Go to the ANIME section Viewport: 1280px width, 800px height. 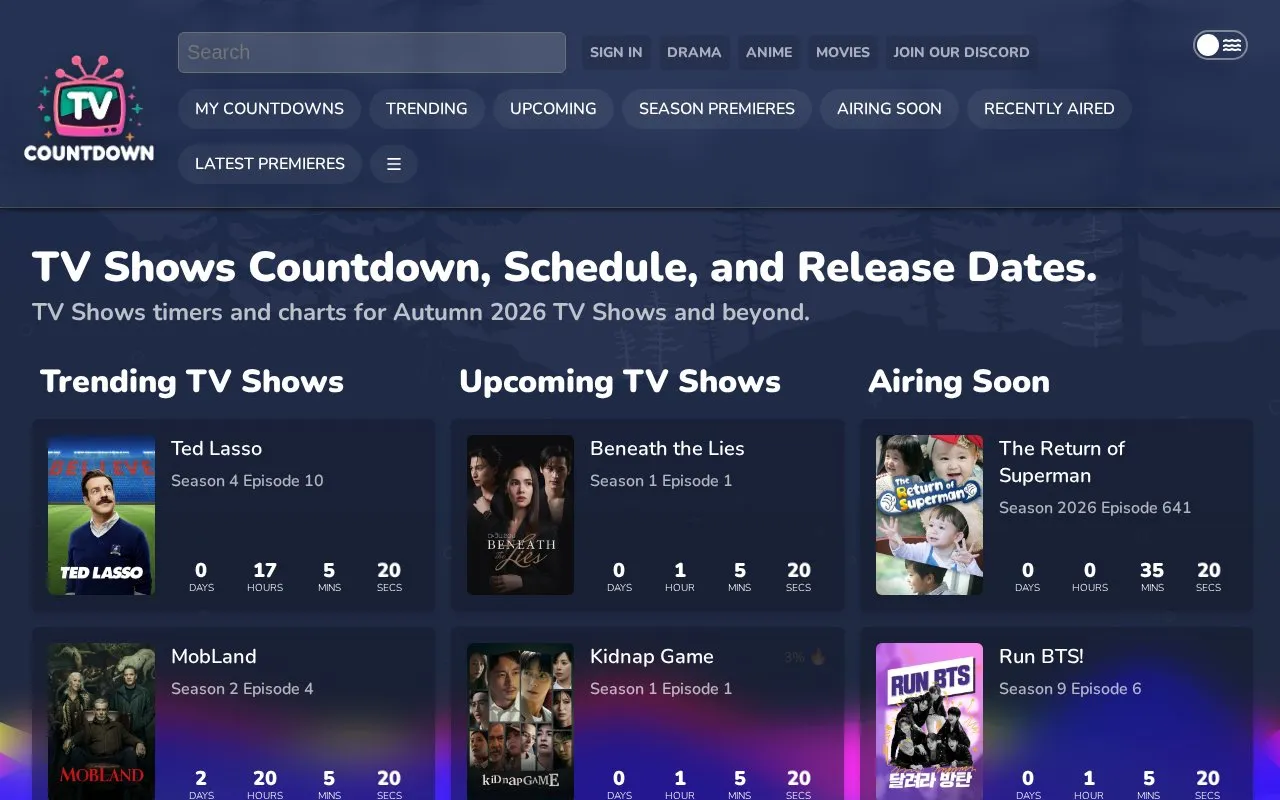pos(769,52)
